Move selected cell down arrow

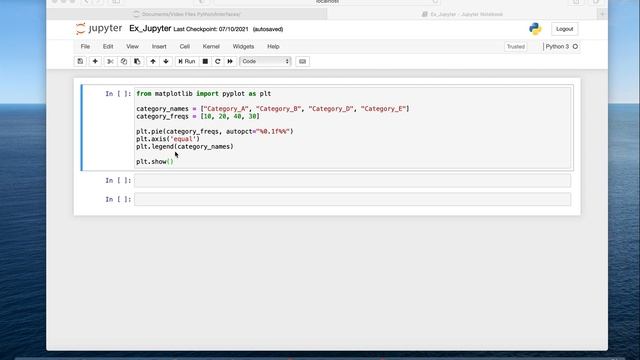click(166, 61)
